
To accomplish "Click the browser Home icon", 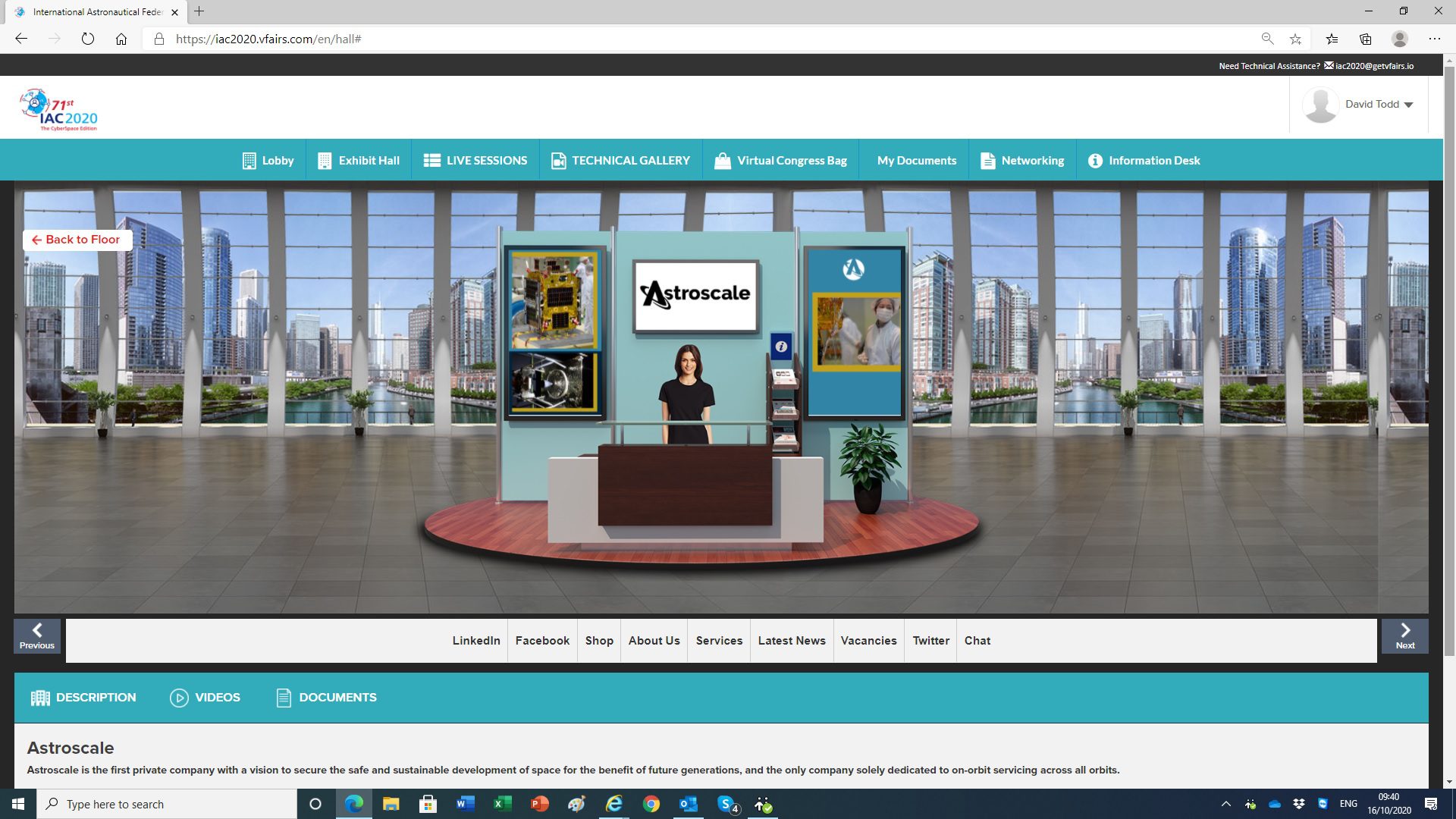I will (x=121, y=39).
